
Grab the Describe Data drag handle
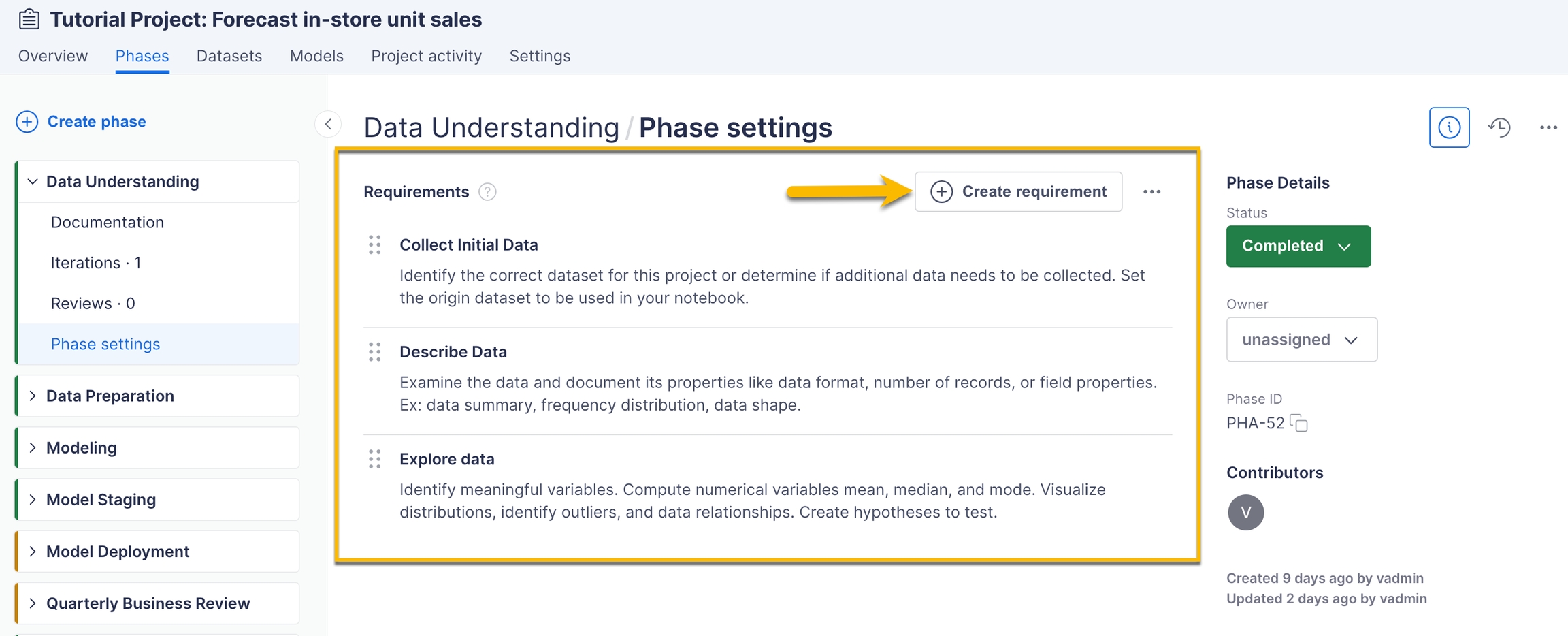point(375,352)
